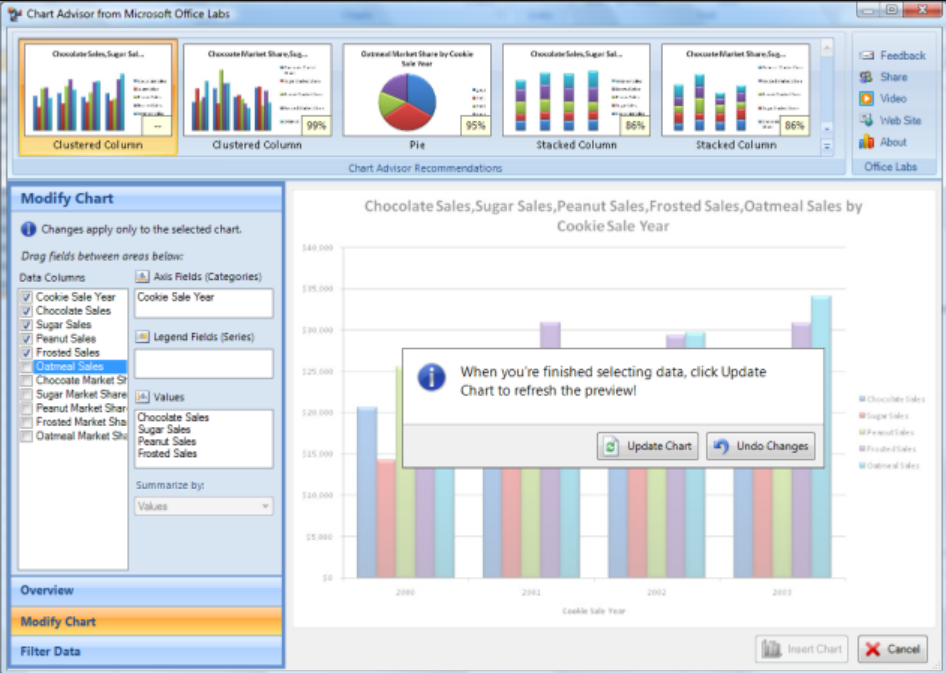The image size is (946, 673).
Task: Open the Video play icon
Action: [866, 98]
